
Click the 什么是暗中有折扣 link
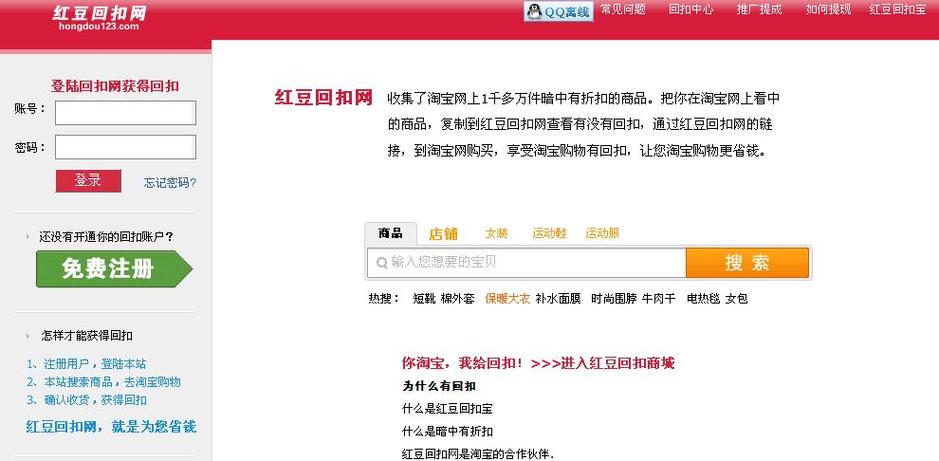[447, 432]
